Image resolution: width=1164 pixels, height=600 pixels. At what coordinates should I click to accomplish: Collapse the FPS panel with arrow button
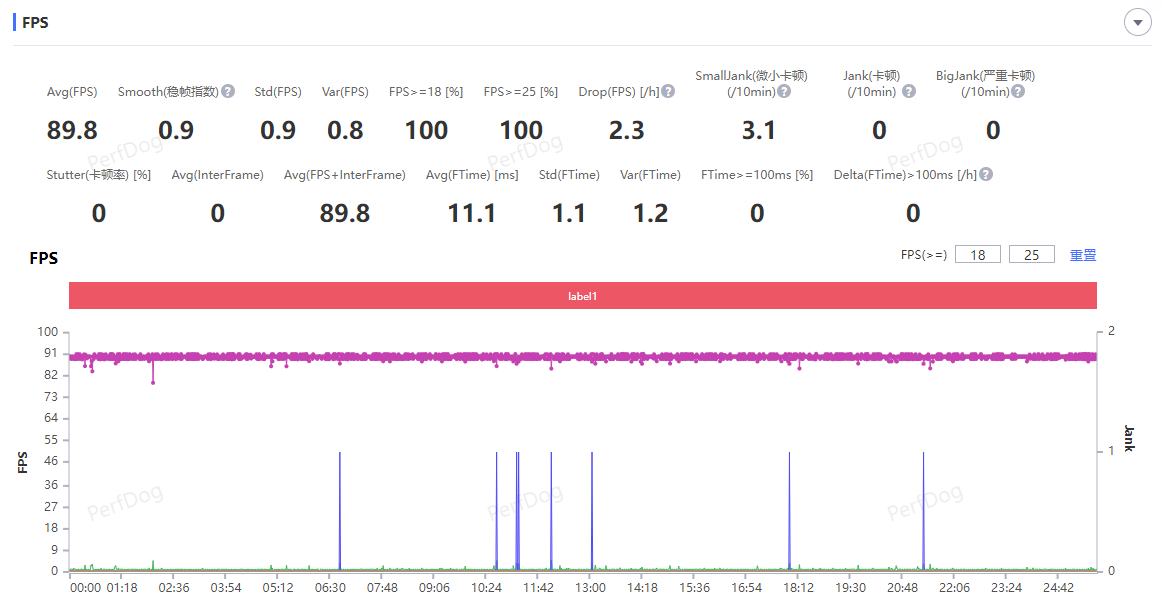coord(1138,23)
